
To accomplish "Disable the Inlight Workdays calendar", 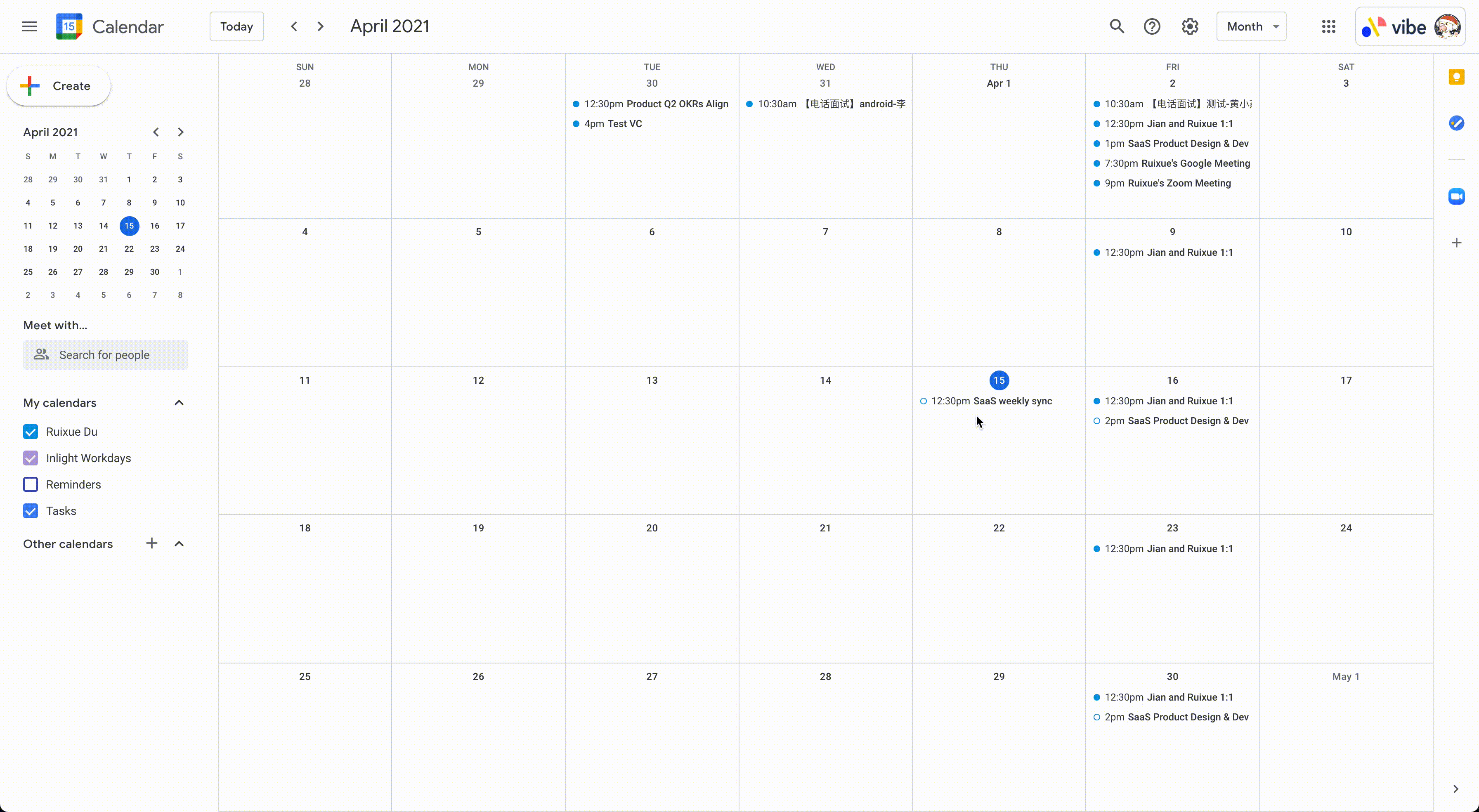I will pos(31,458).
